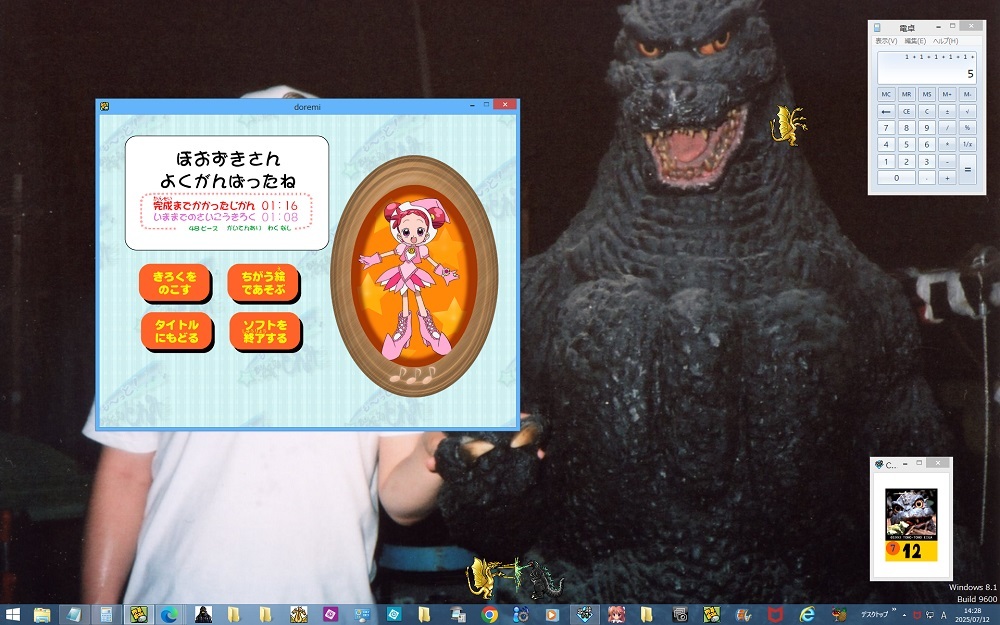Click the orange media player taskbar icon

(552, 615)
